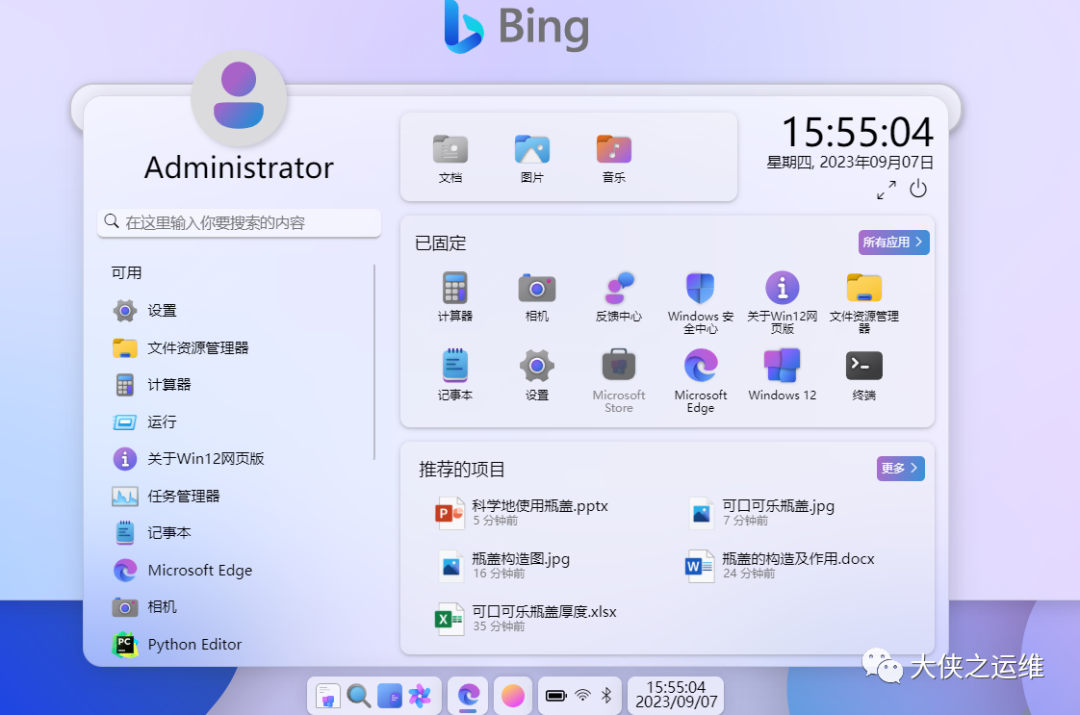Click the Wi-Fi icon in taskbar tray
Image resolution: width=1080 pixels, height=715 pixels.
point(583,695)
